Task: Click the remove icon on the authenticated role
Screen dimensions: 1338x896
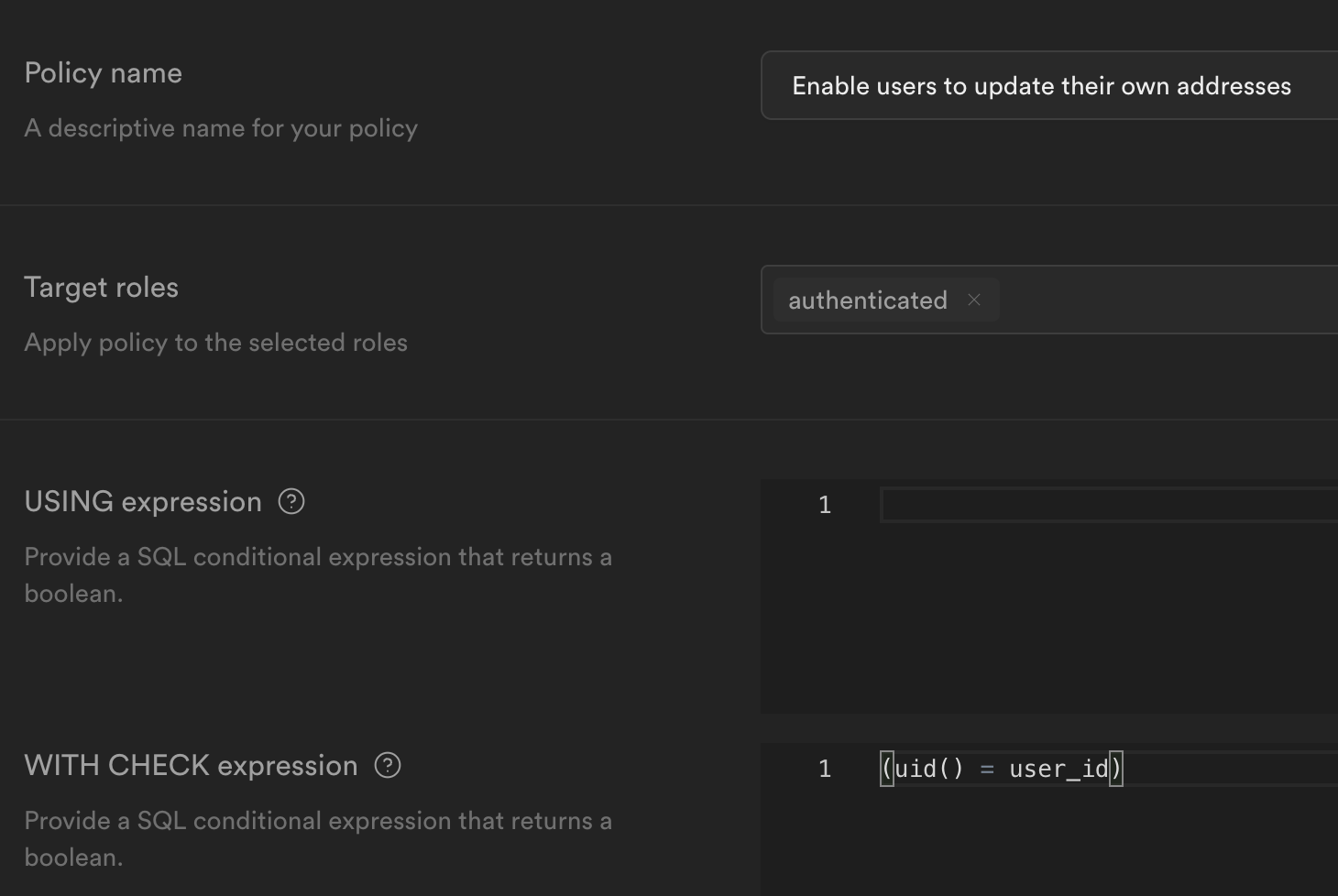Action: pos(974,300)
